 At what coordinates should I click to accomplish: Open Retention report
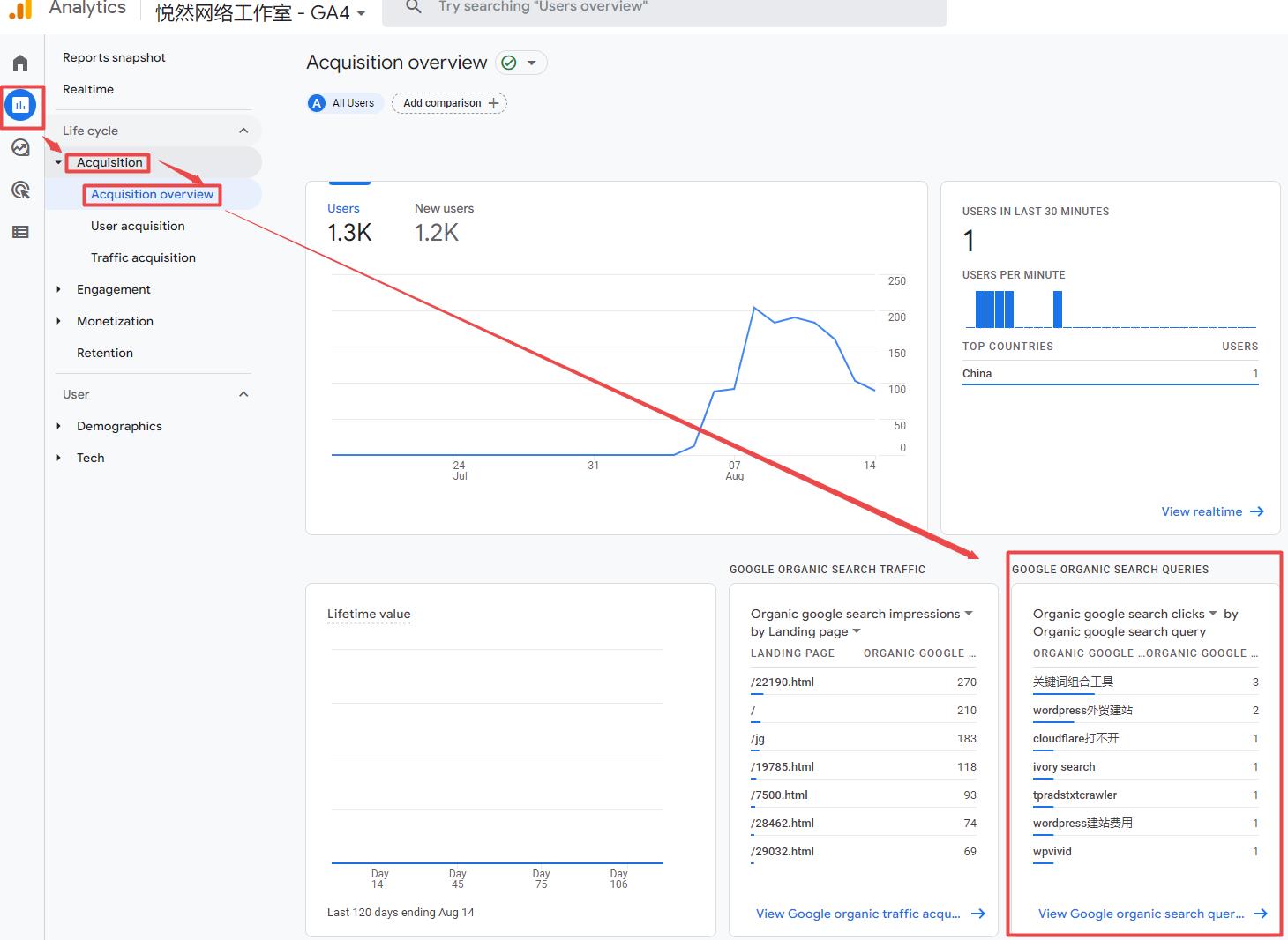point(105,353)
